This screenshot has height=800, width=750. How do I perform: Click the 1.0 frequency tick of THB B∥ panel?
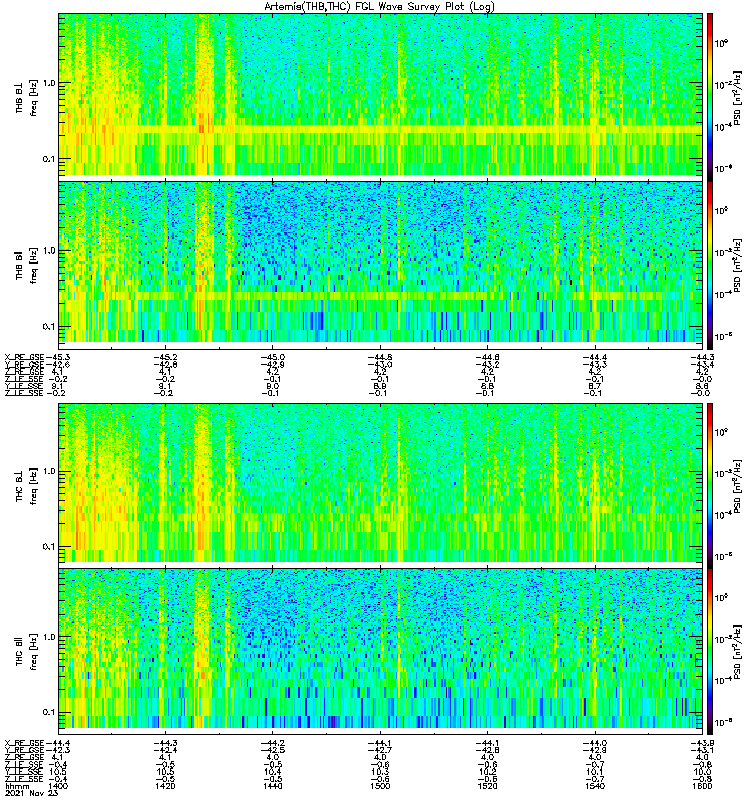point(49,251)
